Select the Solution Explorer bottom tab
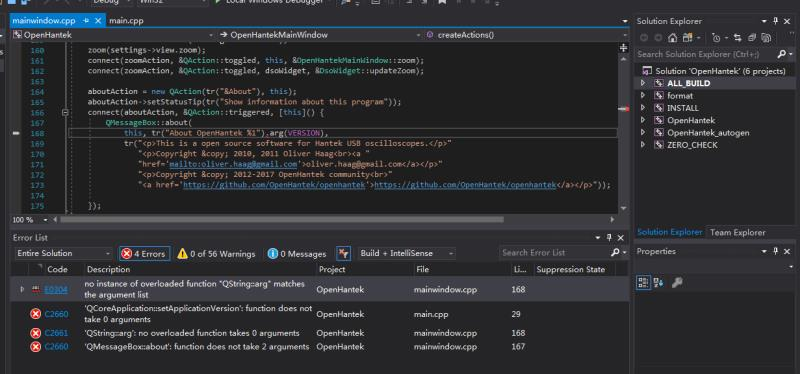This screenshot has height=374, width=800. tap(669, 232)
